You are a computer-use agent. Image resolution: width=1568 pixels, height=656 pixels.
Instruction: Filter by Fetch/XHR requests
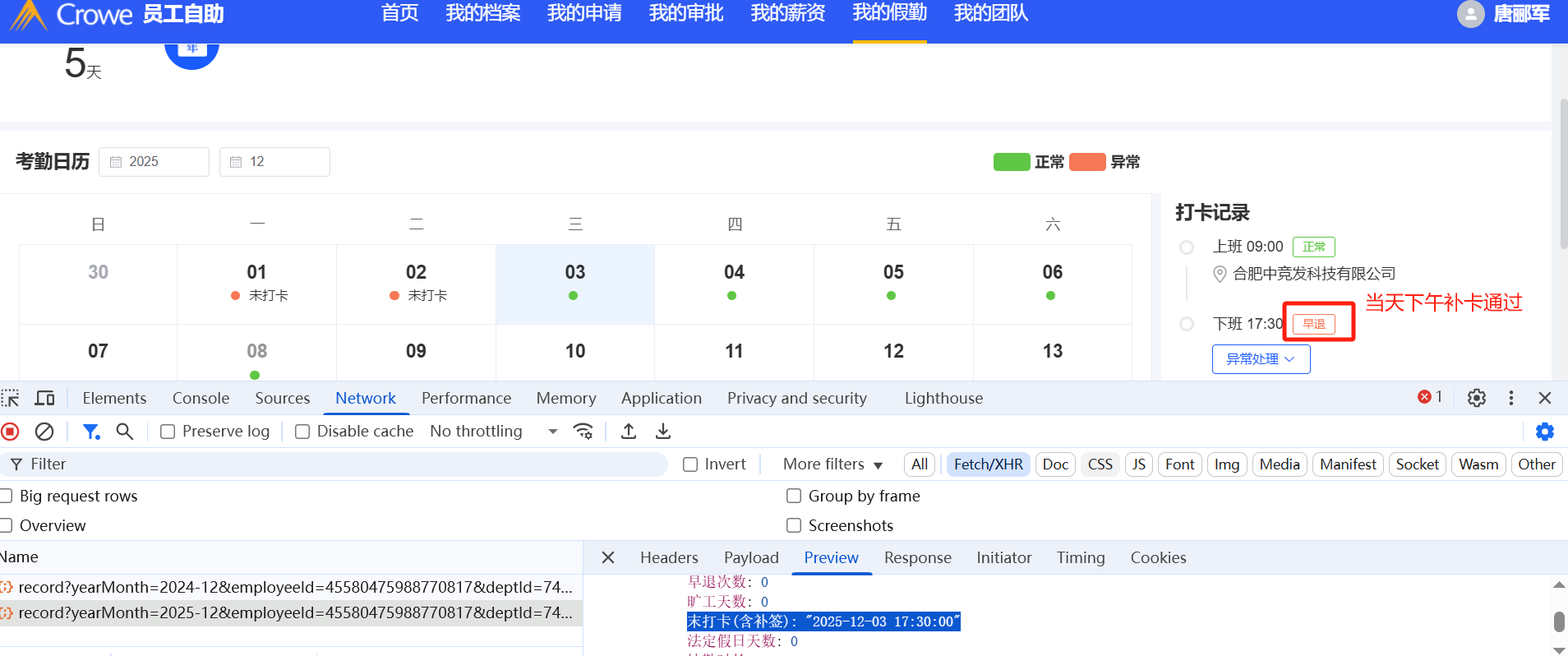(988, 464)
